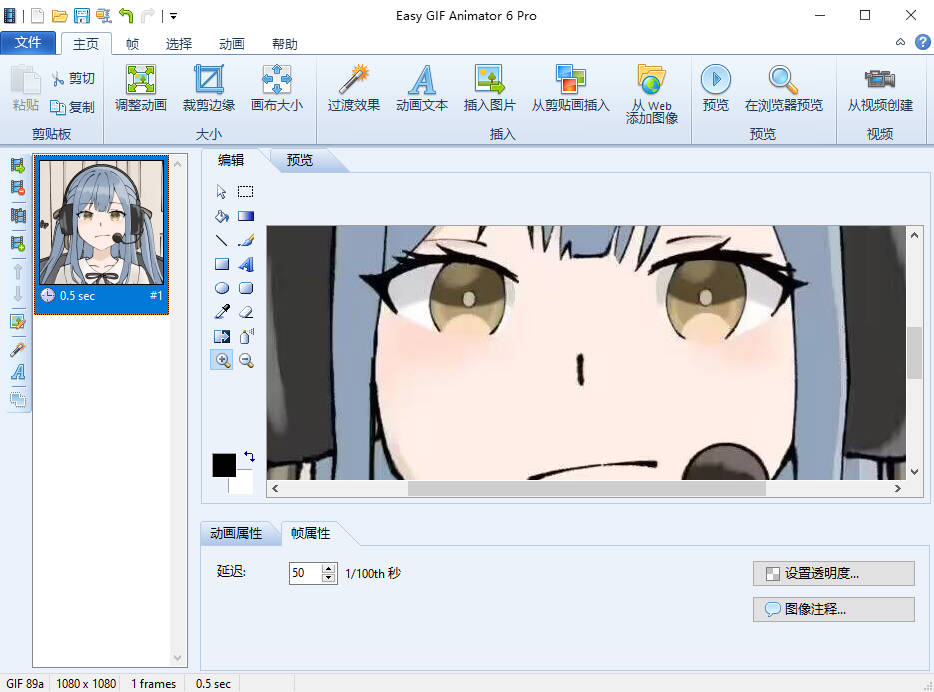Click the 裁剪边缘 crop edges icon
The width and height of the screenshot is (934, 692).
pyautogui.click(x=208, y=88)
